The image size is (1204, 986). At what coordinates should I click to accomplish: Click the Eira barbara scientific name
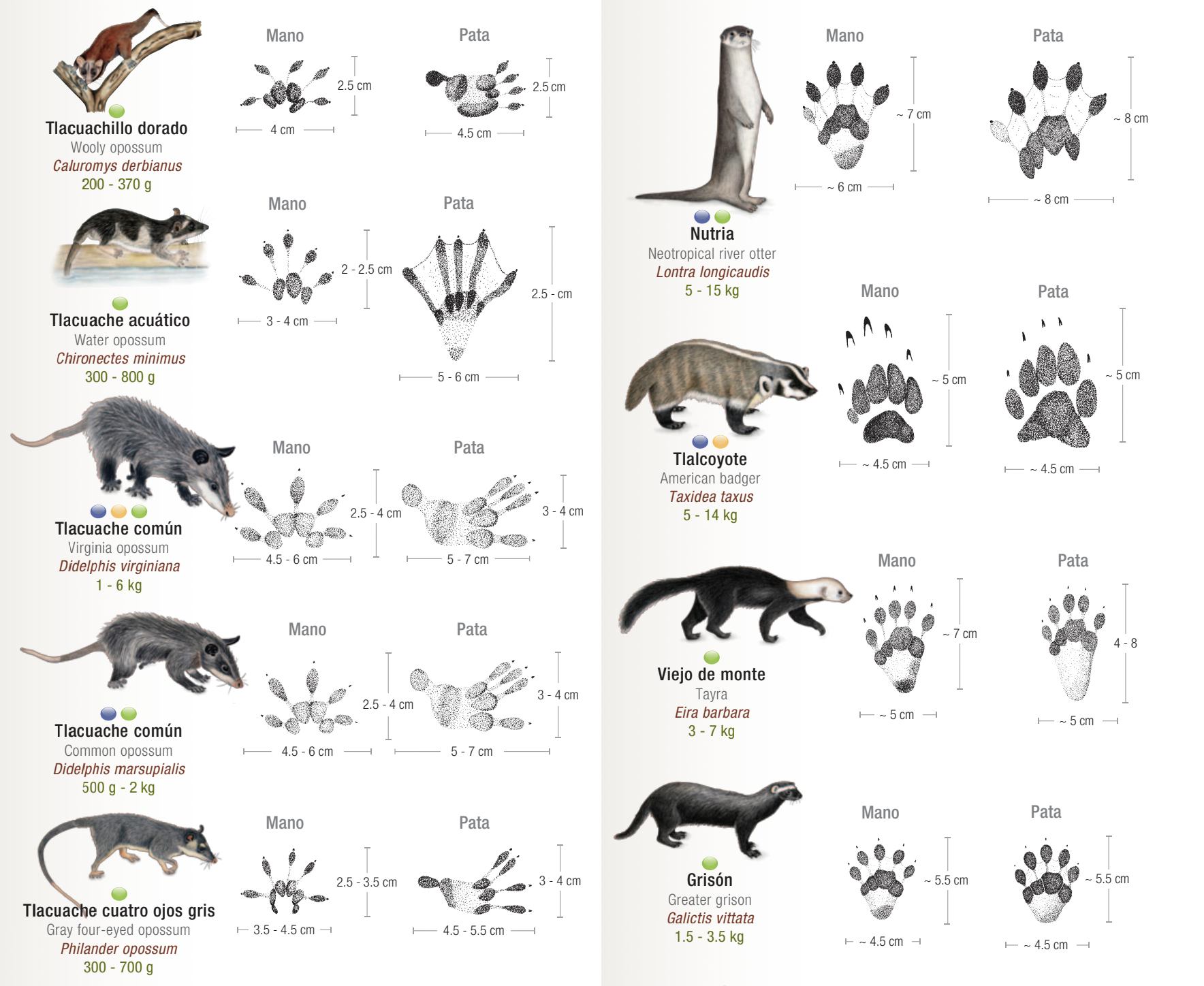click(x=712, y=712)
